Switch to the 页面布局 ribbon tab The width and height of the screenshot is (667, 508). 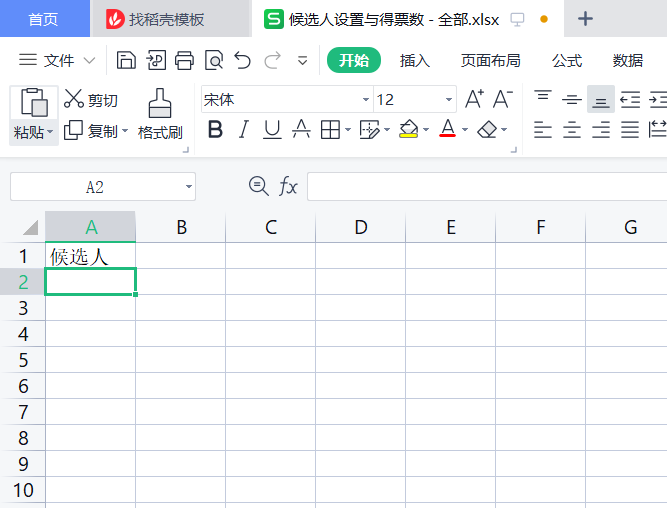pos(490,60)
